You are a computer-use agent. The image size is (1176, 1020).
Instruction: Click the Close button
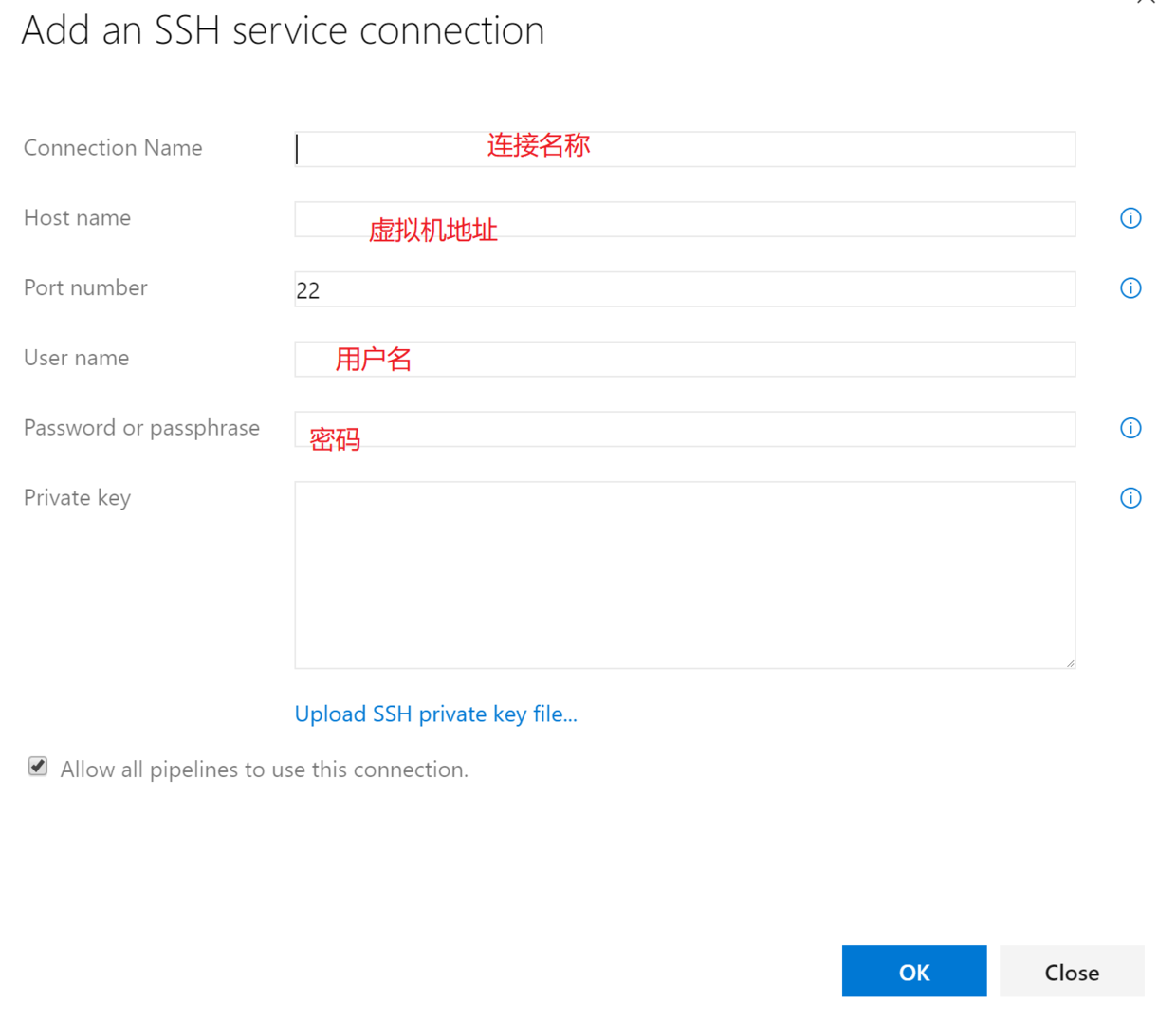click(x=1072, y=972)
